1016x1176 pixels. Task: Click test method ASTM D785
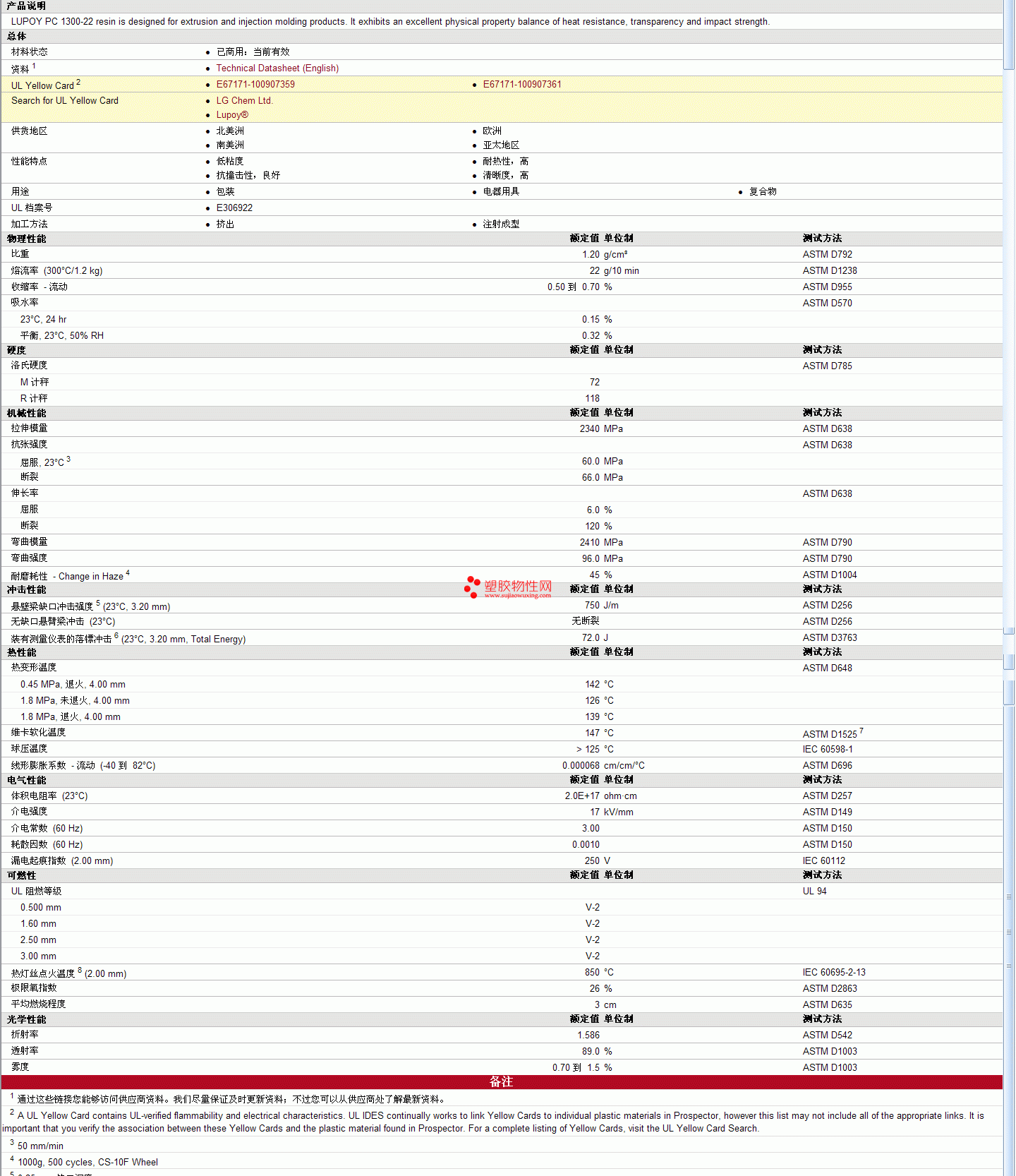827,366
